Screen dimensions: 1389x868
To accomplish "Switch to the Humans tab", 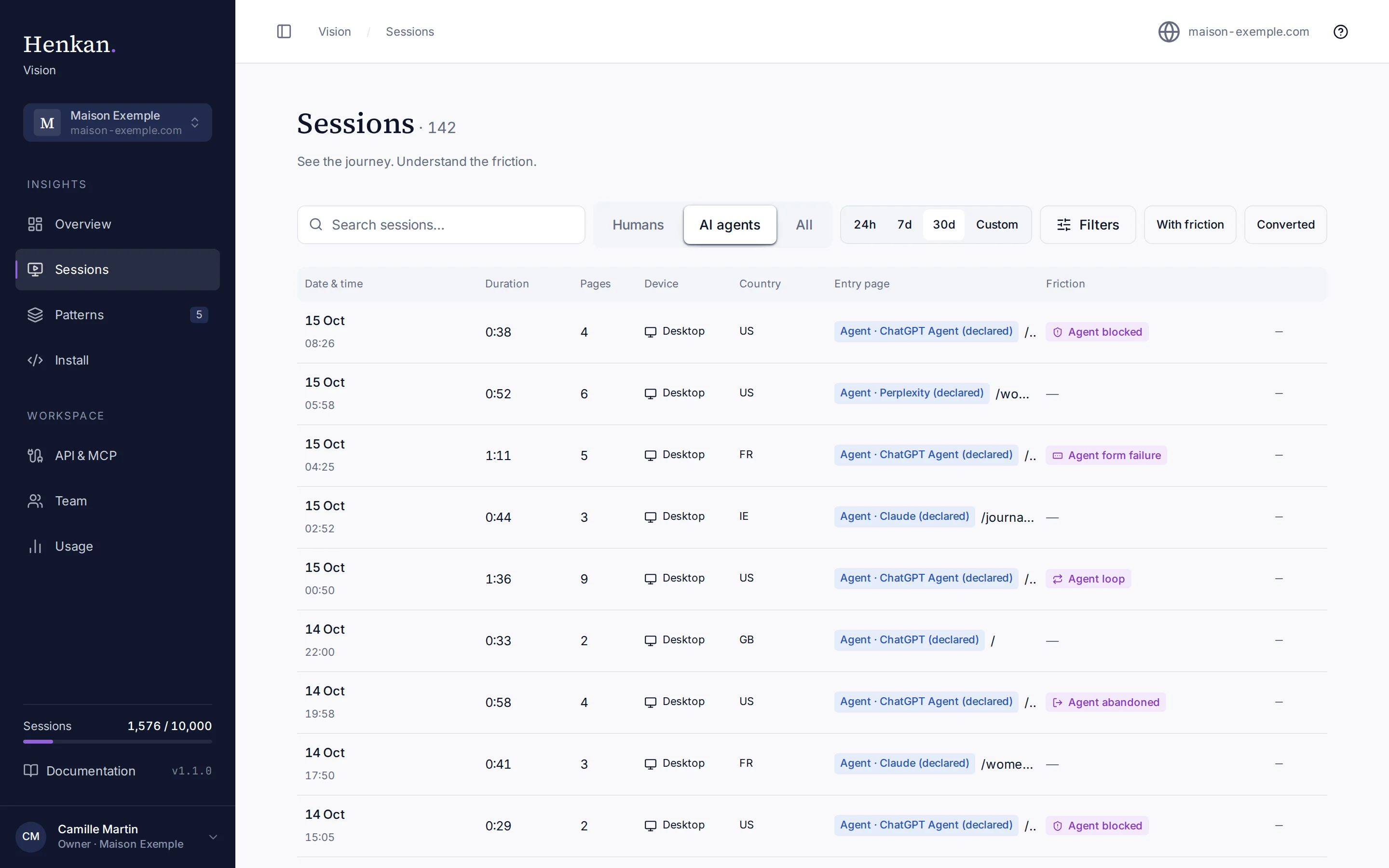I will [638, 225].
